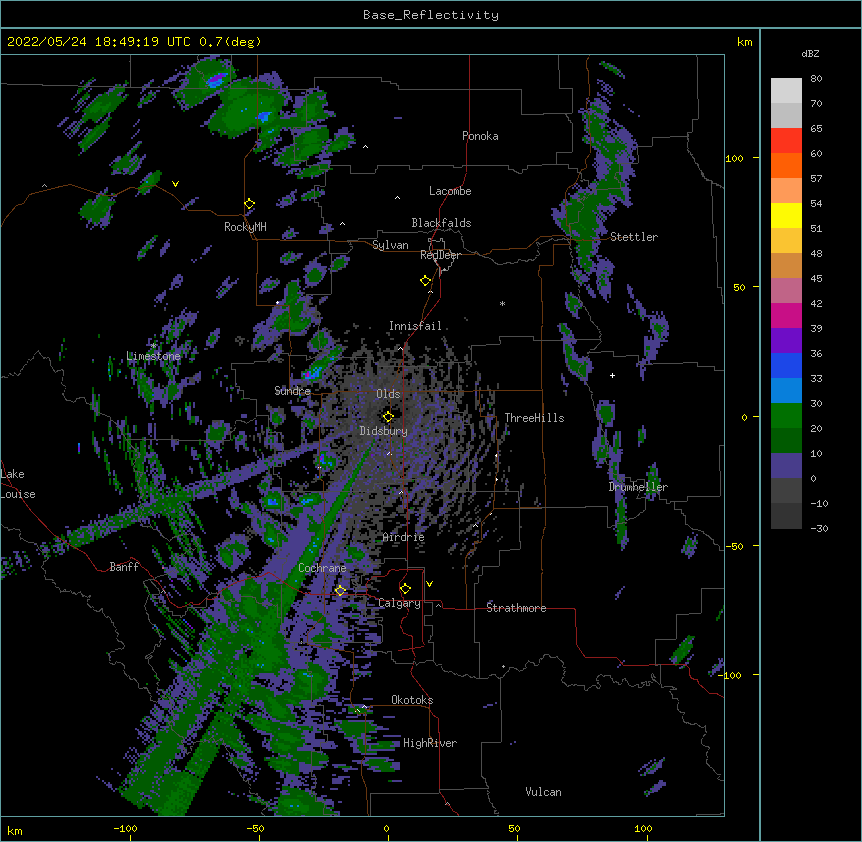Click the Calgary city label
The width and height of the screenshot is (862, 842).
coord(400,603)
